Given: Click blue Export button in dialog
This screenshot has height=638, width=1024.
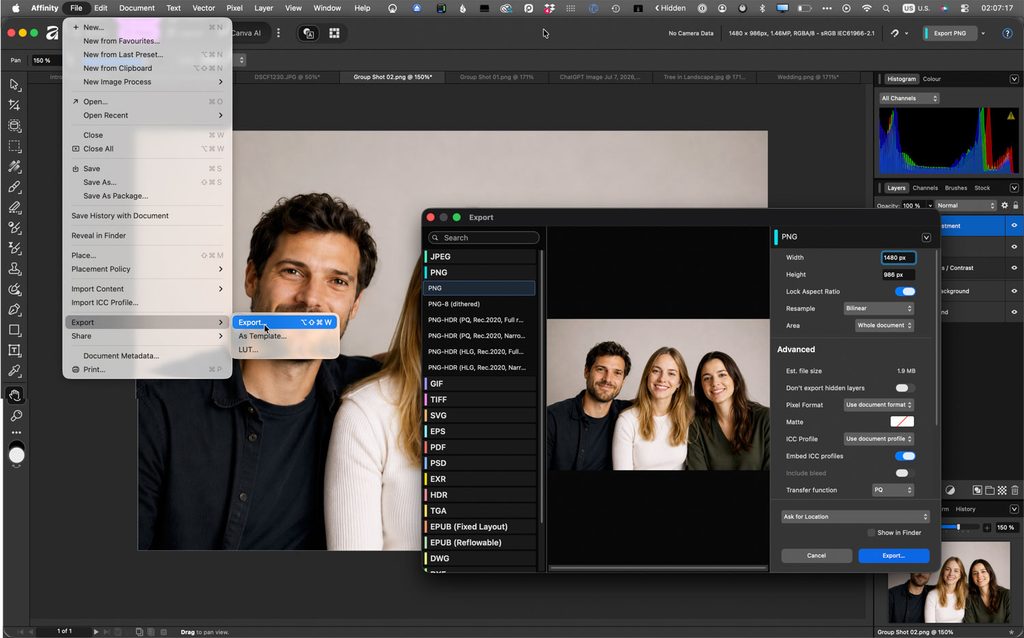Looking at the screenshot, I should 893,556.
